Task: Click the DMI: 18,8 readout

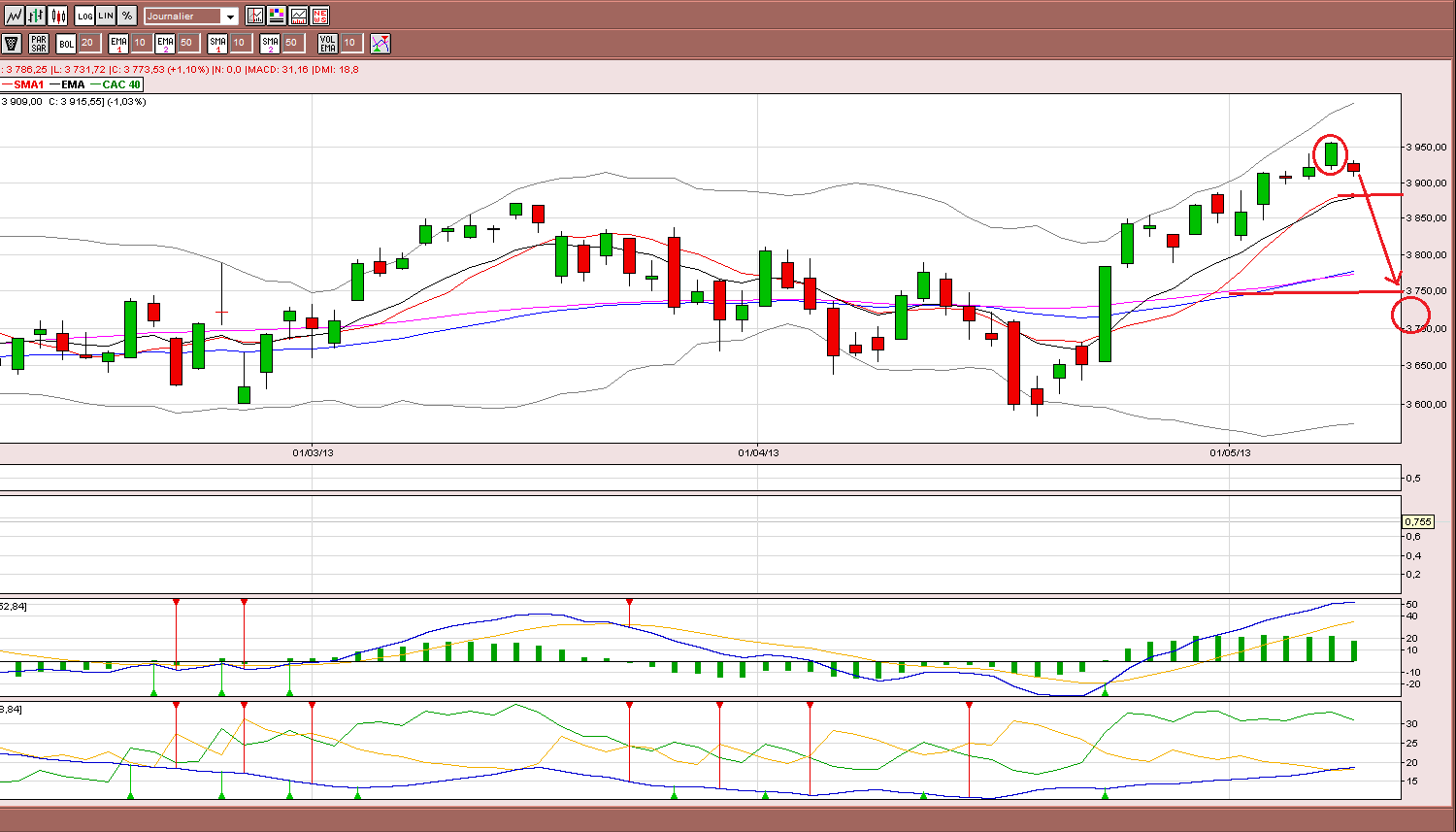Action: [336, 70]
